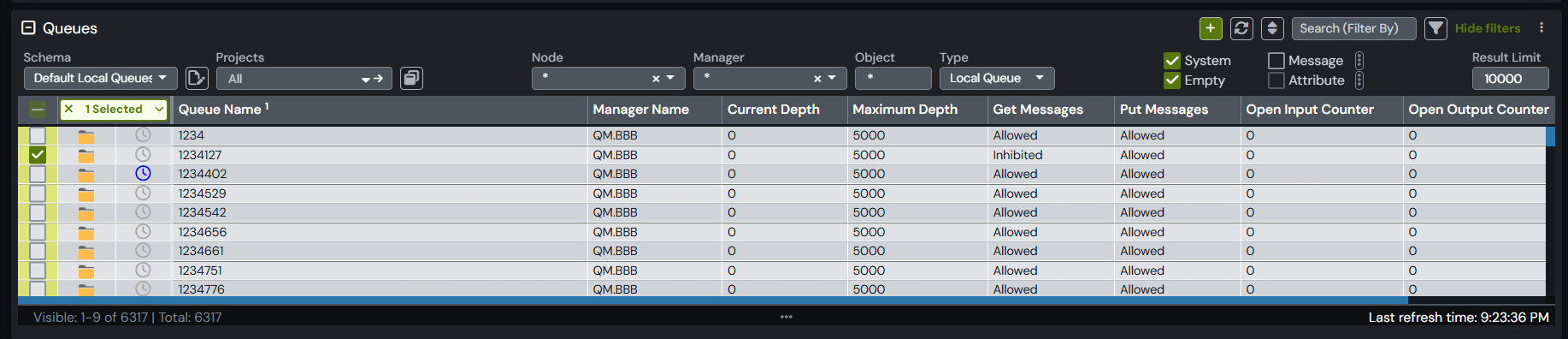
Task: Enable the Attribute checkbox
Action: click(1276, 80)
